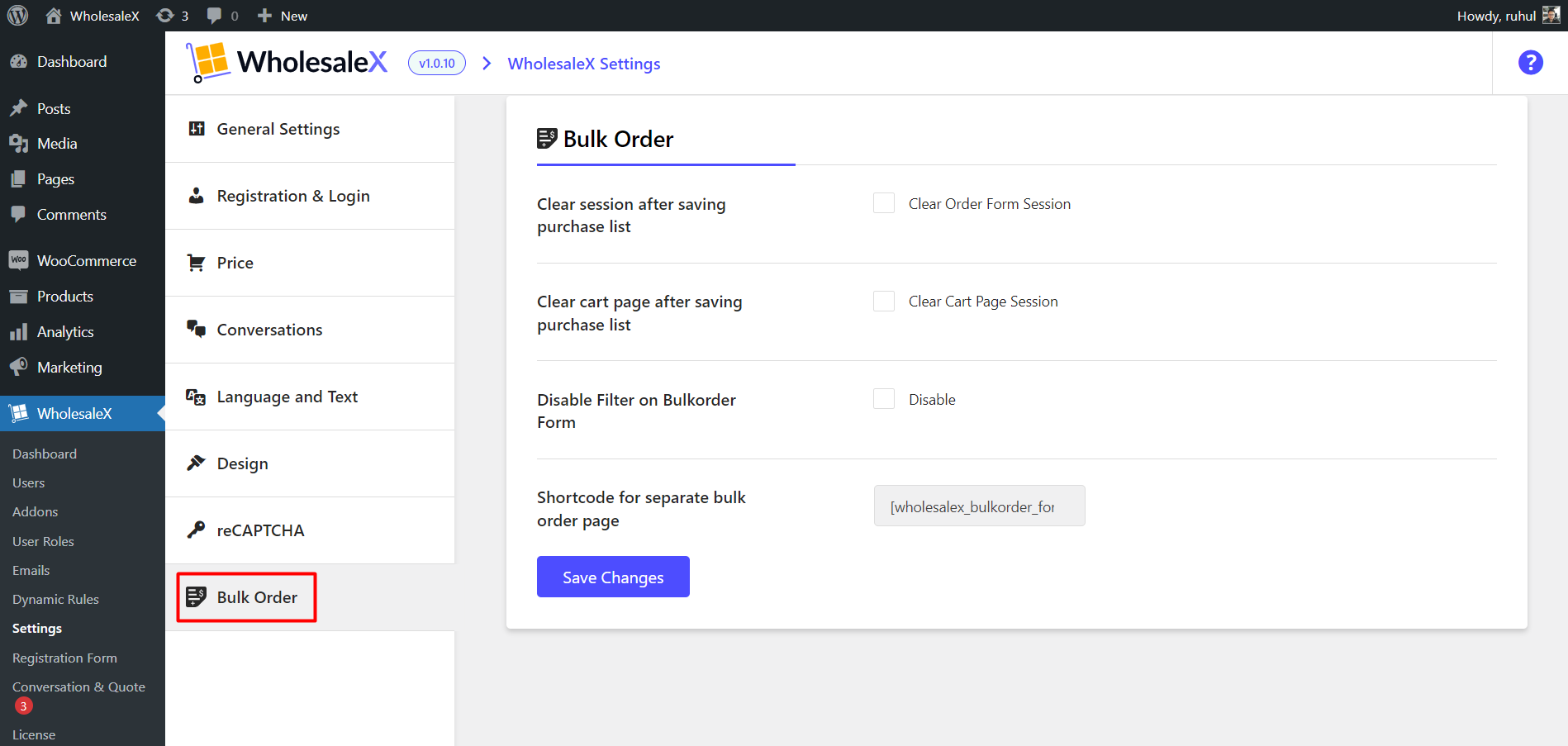Click the reCAPTCHA key icon
Screen dimensions: 1568x746
point(196,530)
